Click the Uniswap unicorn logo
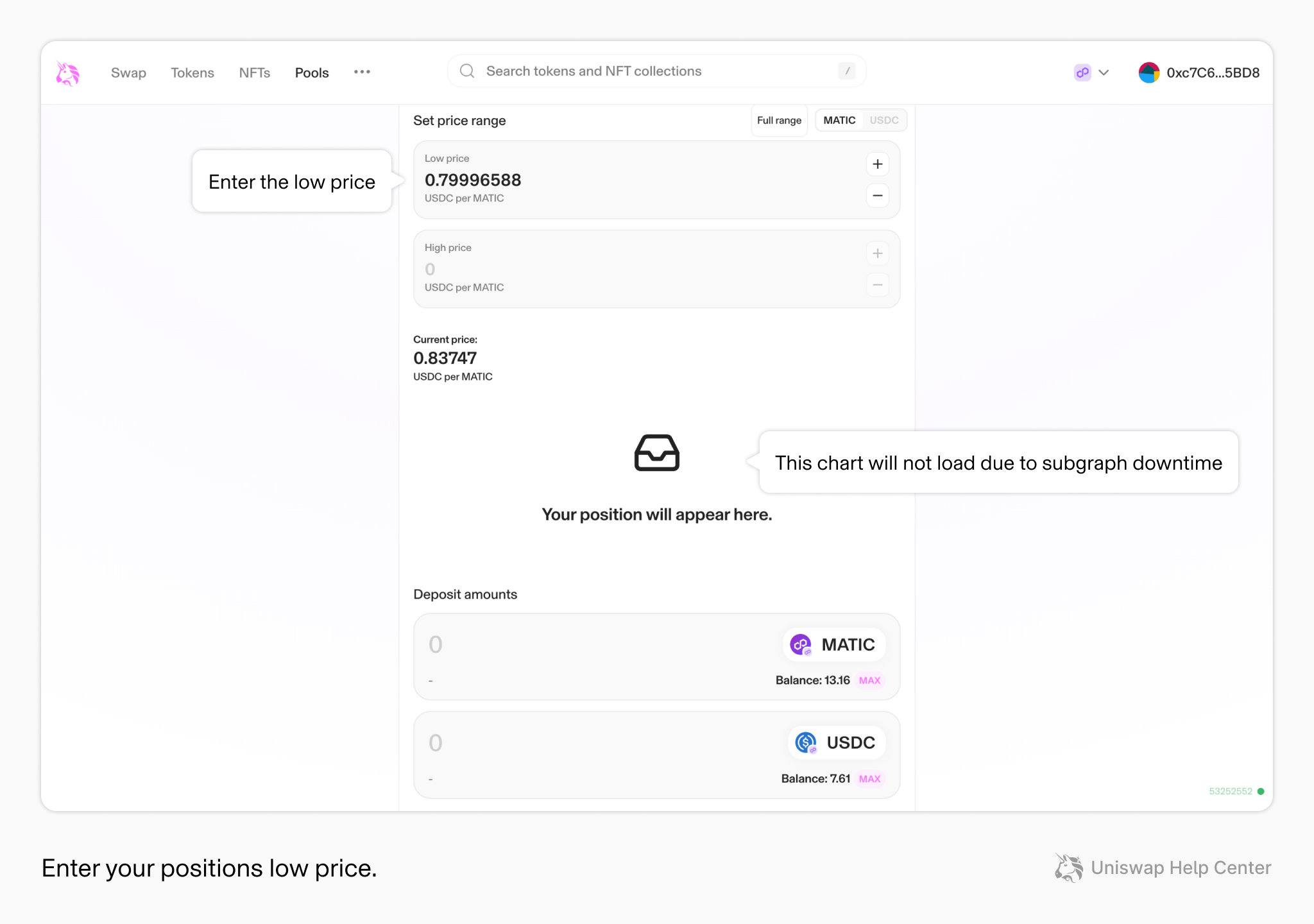 (x=67, y=73)
